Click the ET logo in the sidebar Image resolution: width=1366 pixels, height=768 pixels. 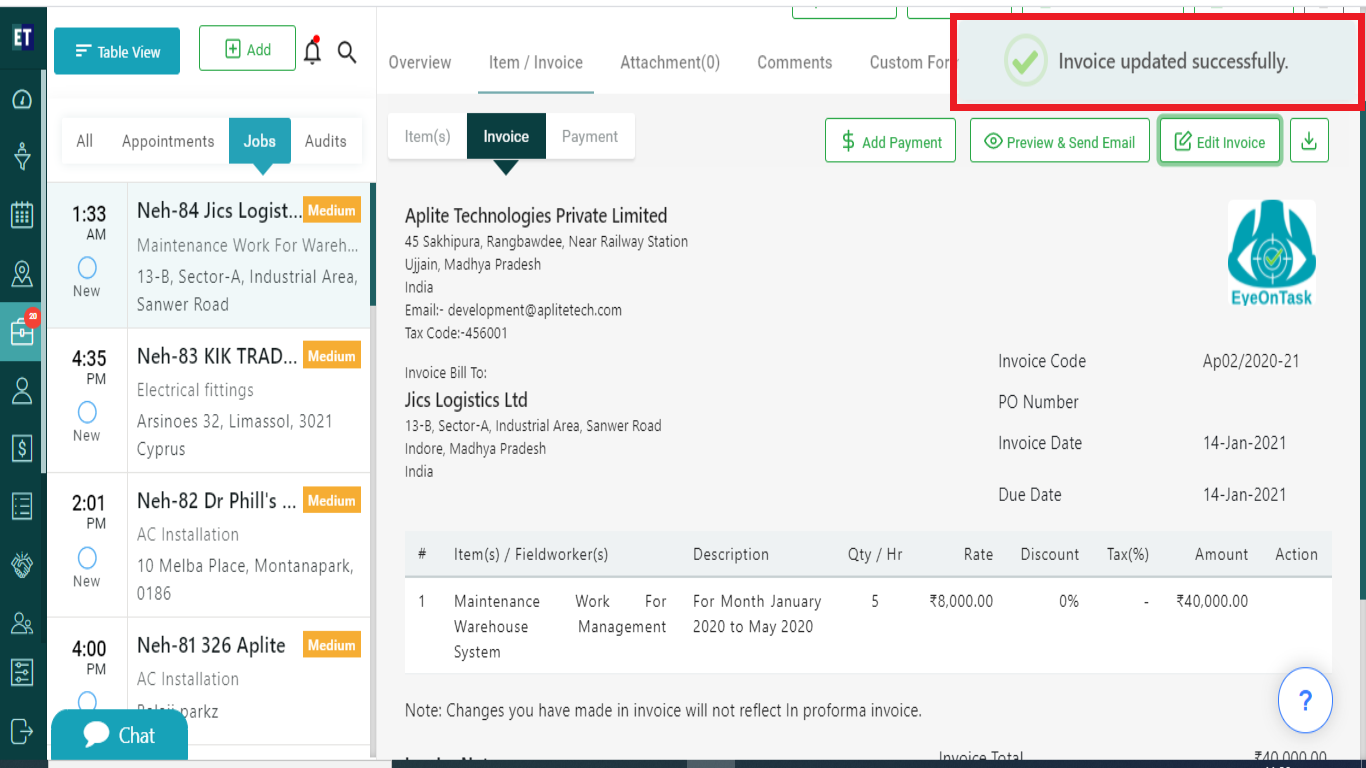click(x=22, y=38)
